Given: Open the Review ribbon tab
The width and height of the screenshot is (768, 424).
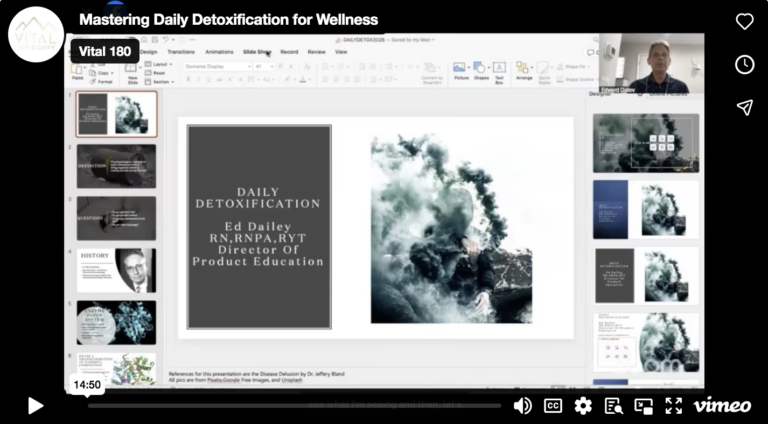Looking at the screenshot, I should 316,52.
